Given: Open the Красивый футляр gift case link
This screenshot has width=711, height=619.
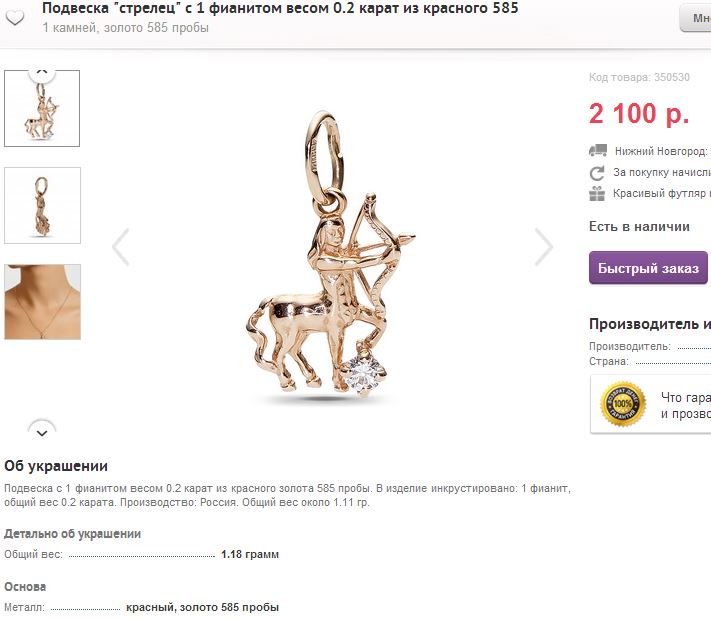Looking at the screenshot, I should pyautogui.click(x=662, y=193).
